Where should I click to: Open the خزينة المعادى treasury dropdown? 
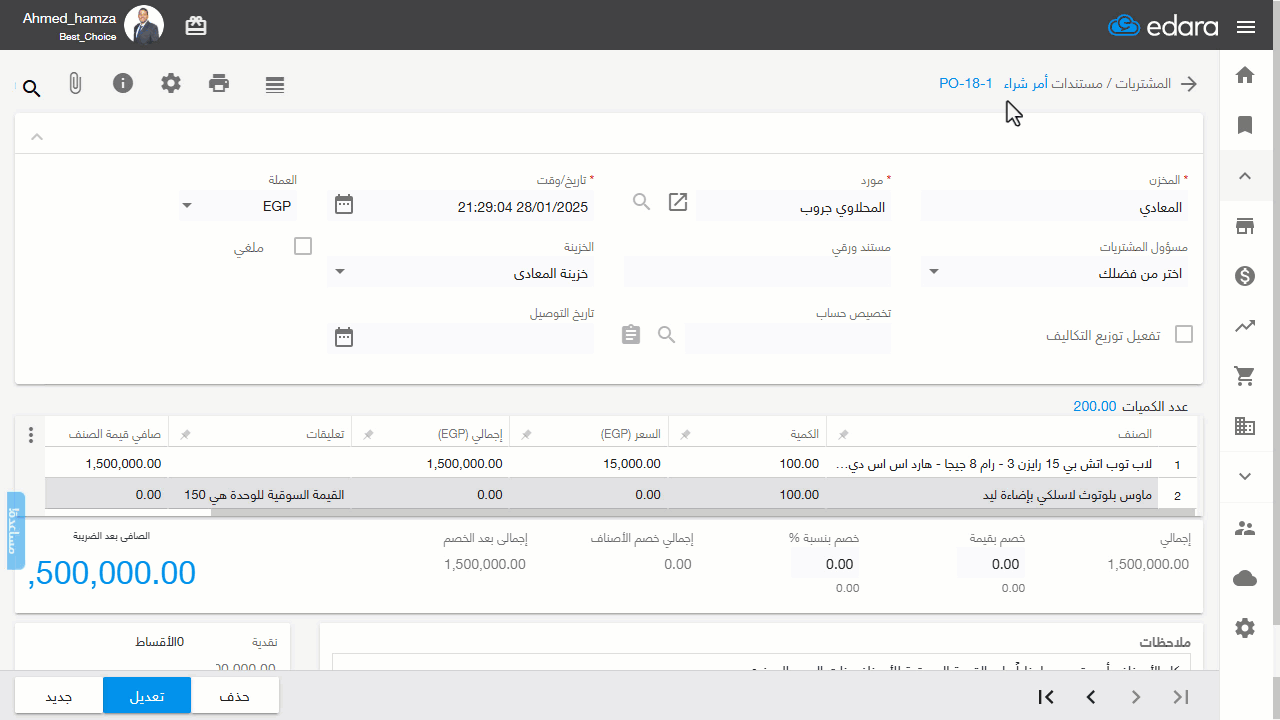coord(461,272)
